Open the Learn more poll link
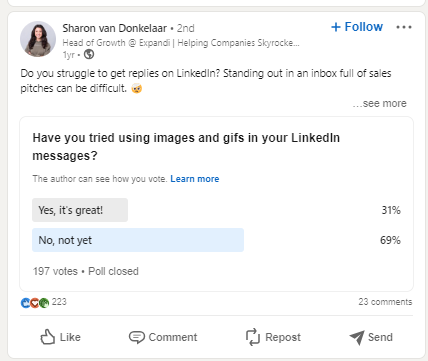The image size is (428, 361). pyautogui.click(x=195, y=179)
